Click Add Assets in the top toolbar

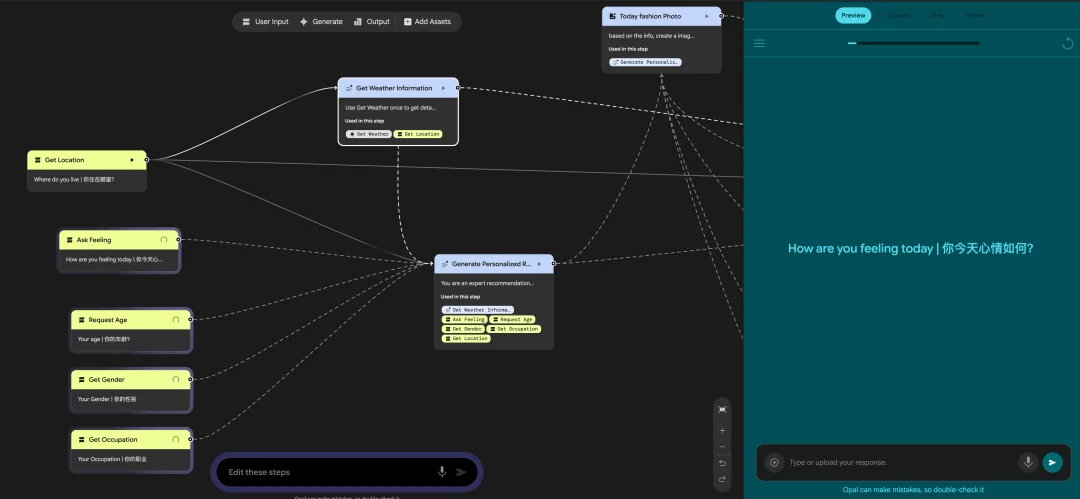[x=427, y=21]
